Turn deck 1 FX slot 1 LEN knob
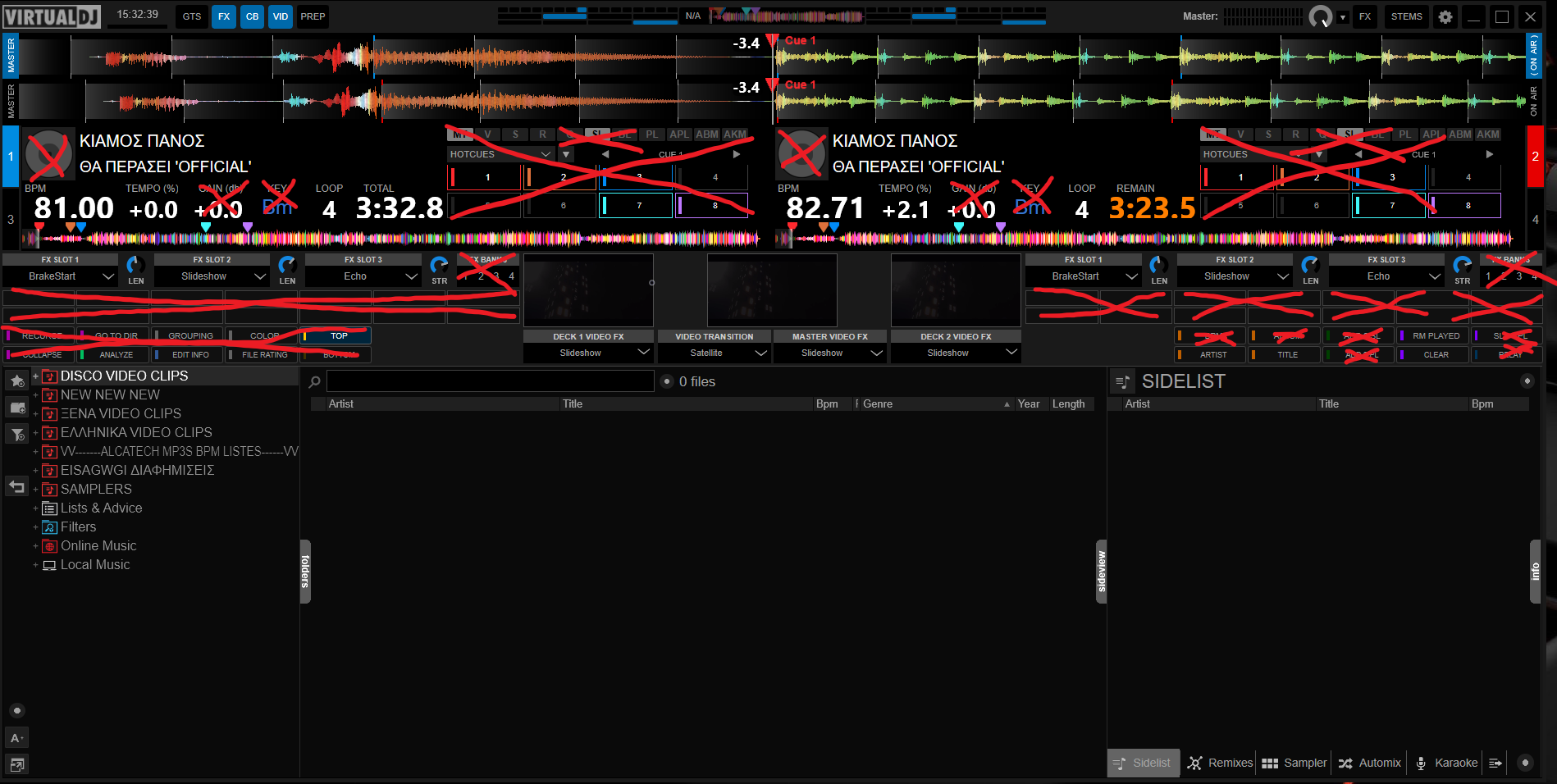 (135, 265)
